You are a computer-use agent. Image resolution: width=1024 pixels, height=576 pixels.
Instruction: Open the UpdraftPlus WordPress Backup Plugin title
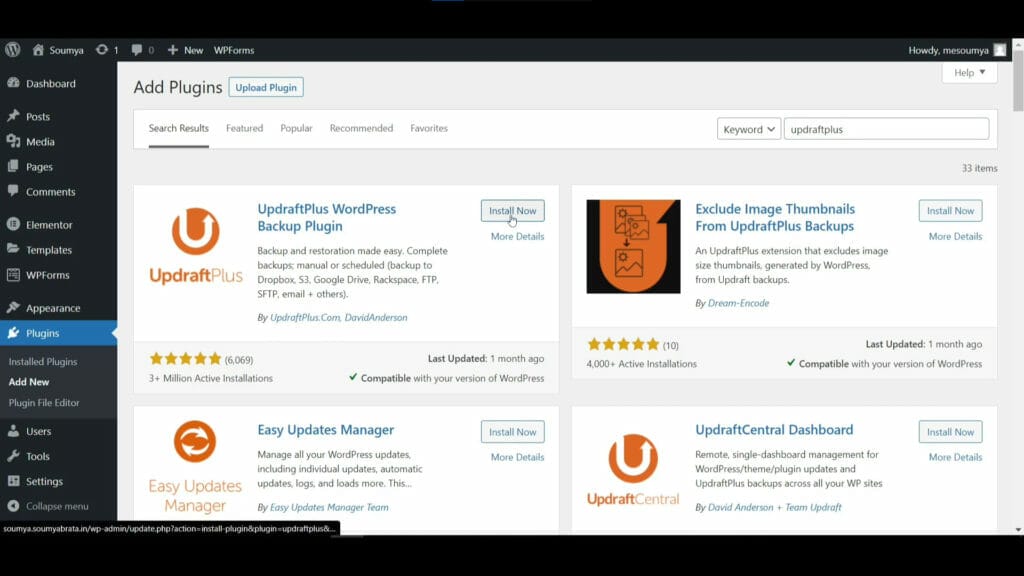pos(327,217)
